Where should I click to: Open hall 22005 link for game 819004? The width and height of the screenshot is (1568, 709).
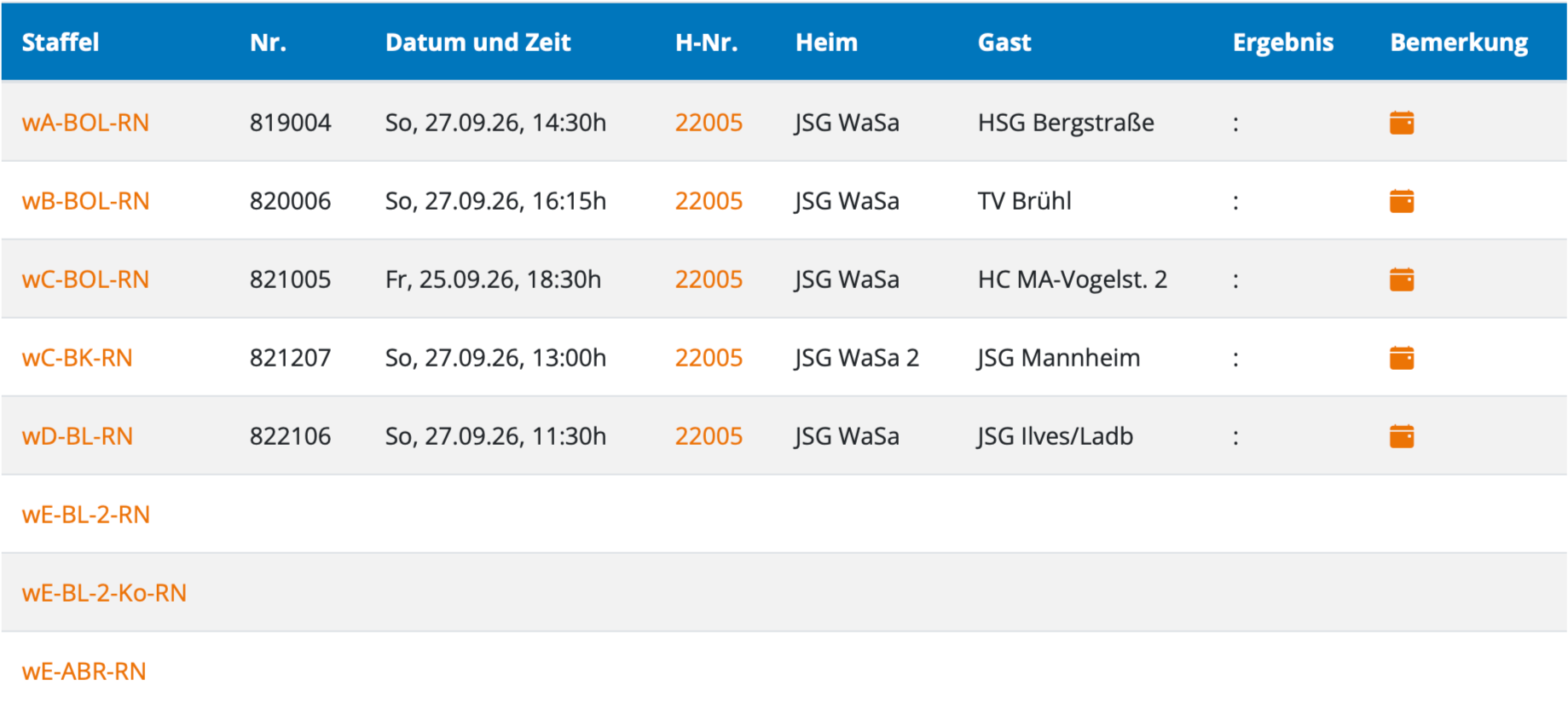tap(709, 123)
